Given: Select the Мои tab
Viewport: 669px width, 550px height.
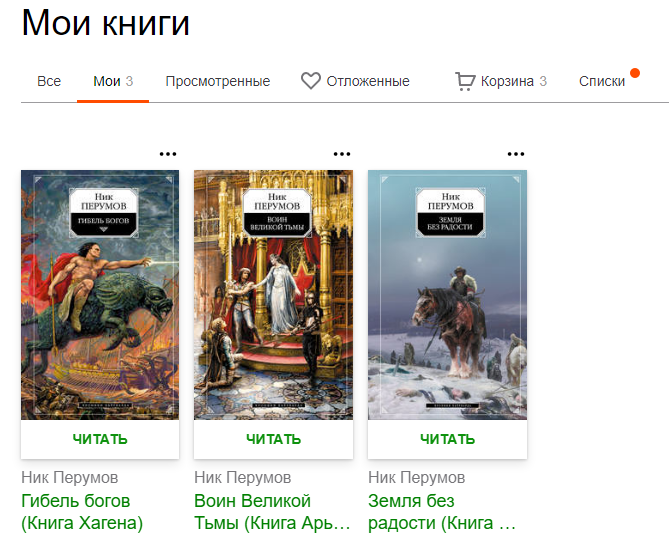Looking at the screenshot, I should 113,81.
